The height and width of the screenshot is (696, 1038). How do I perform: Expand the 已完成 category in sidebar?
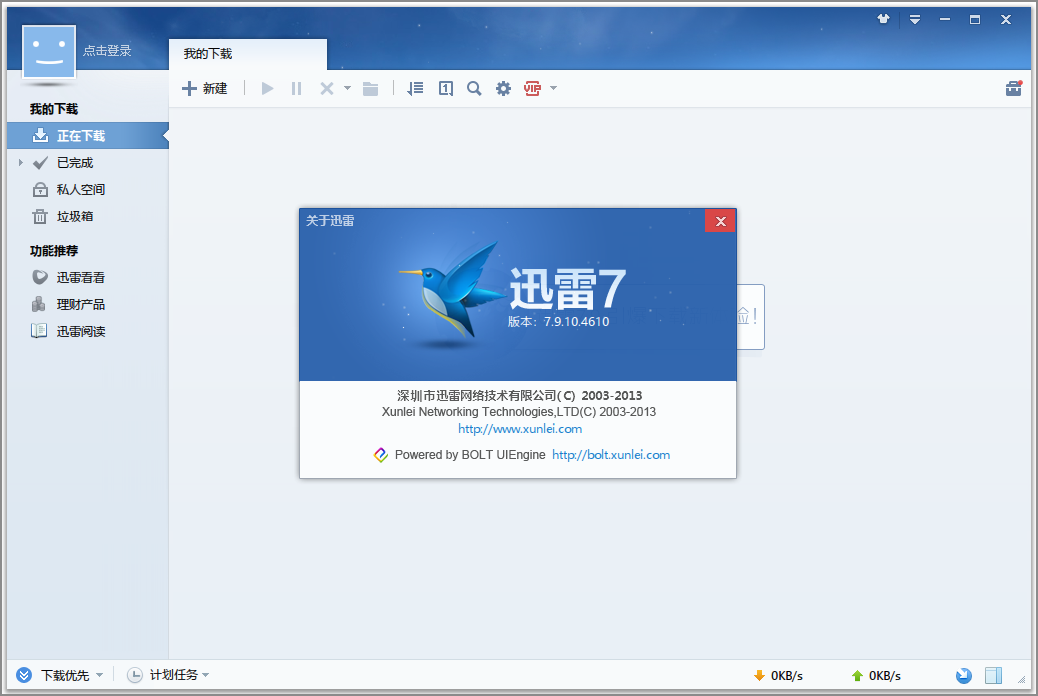22,162
